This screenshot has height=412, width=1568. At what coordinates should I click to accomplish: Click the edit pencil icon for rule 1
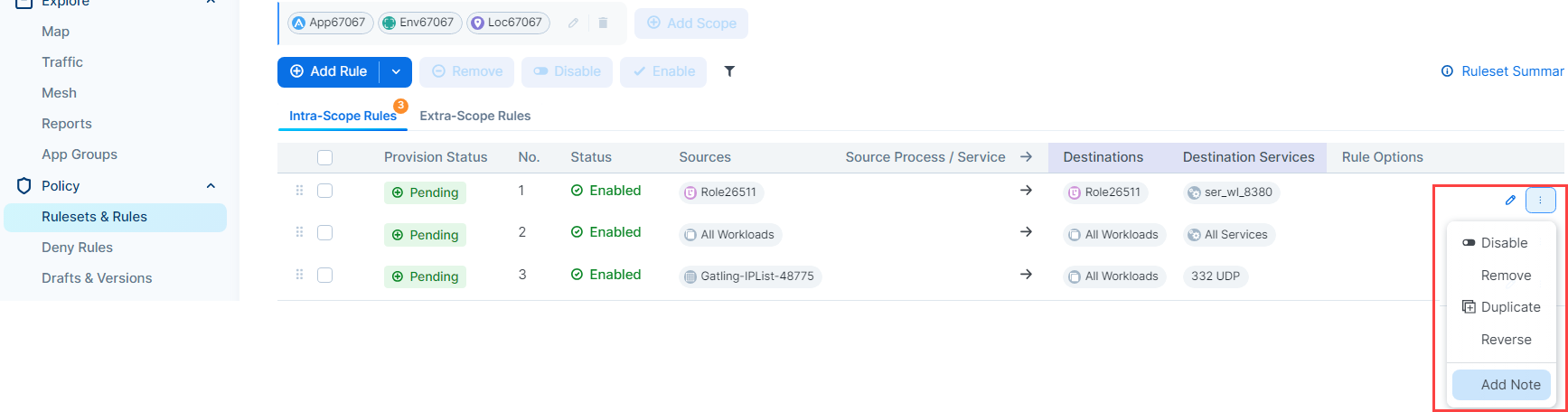(1510, 201)
